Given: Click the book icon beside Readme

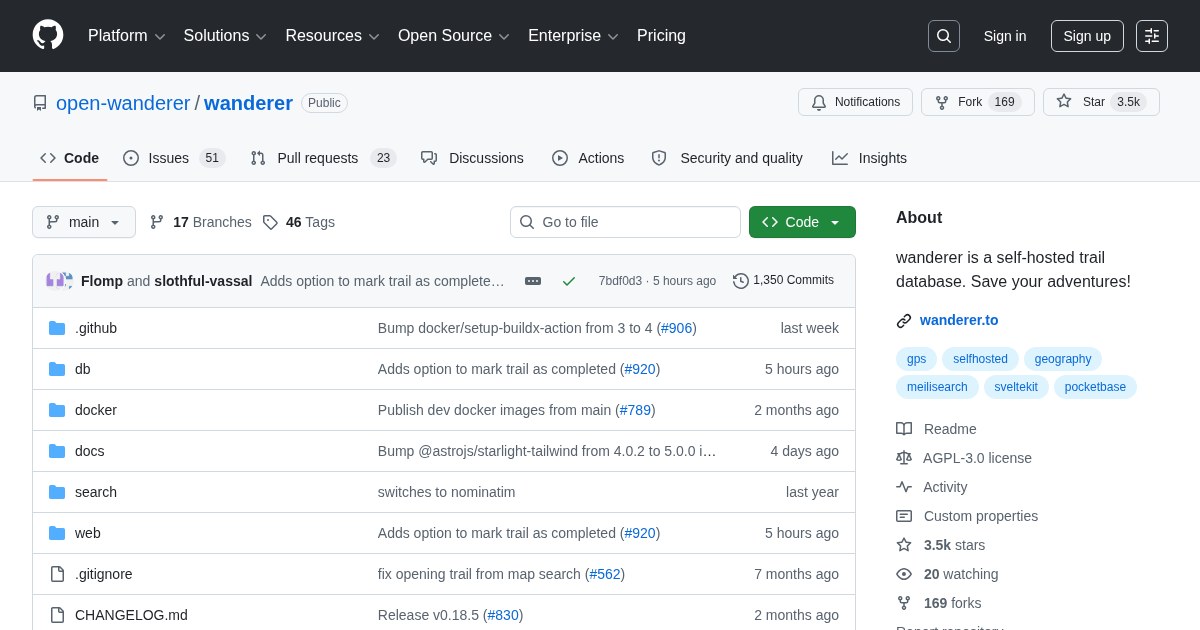Looking at the screenshot, I should tap(904, 429).
